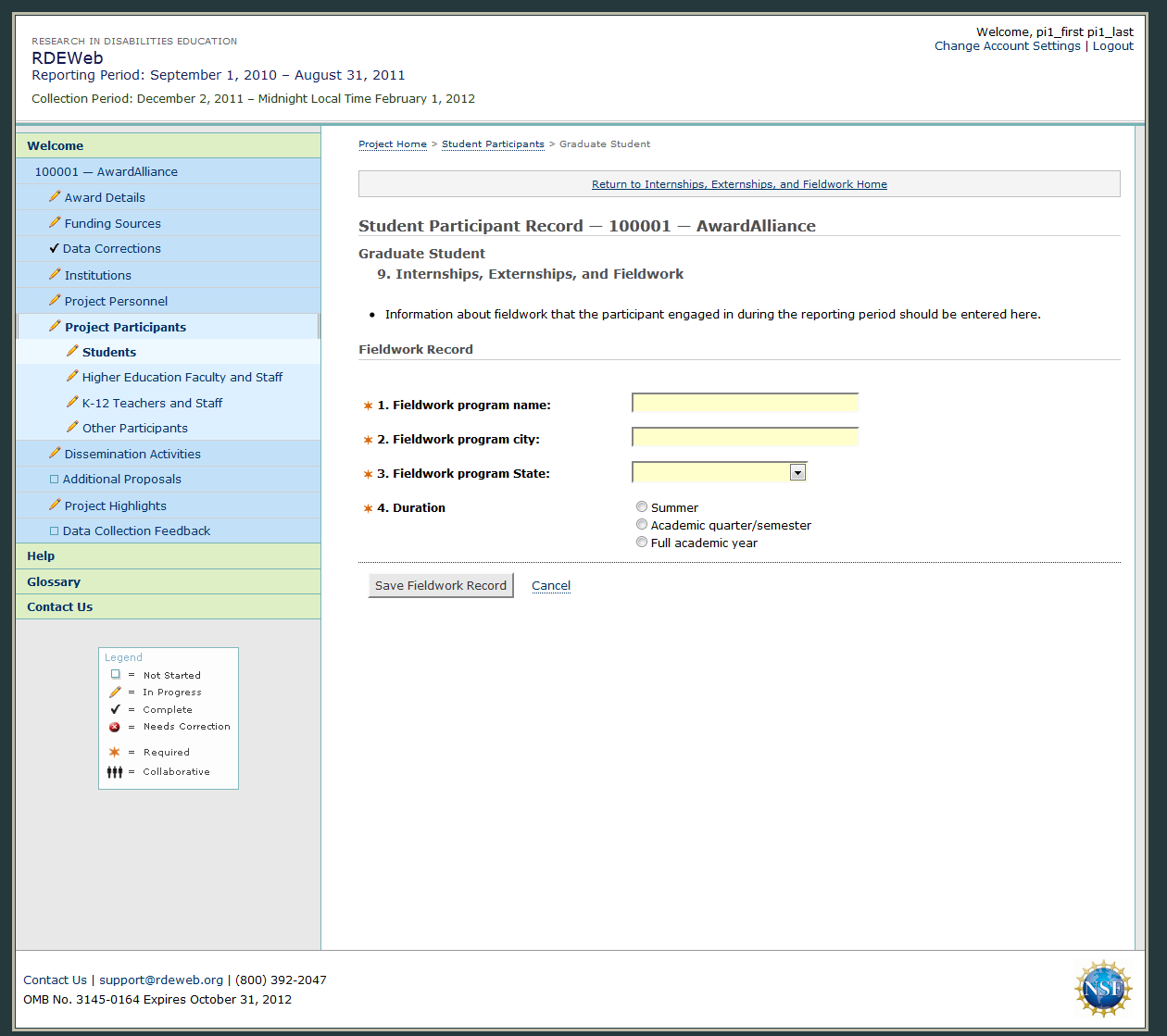Open the Glossary sidebar menu item

pos(54,581)
